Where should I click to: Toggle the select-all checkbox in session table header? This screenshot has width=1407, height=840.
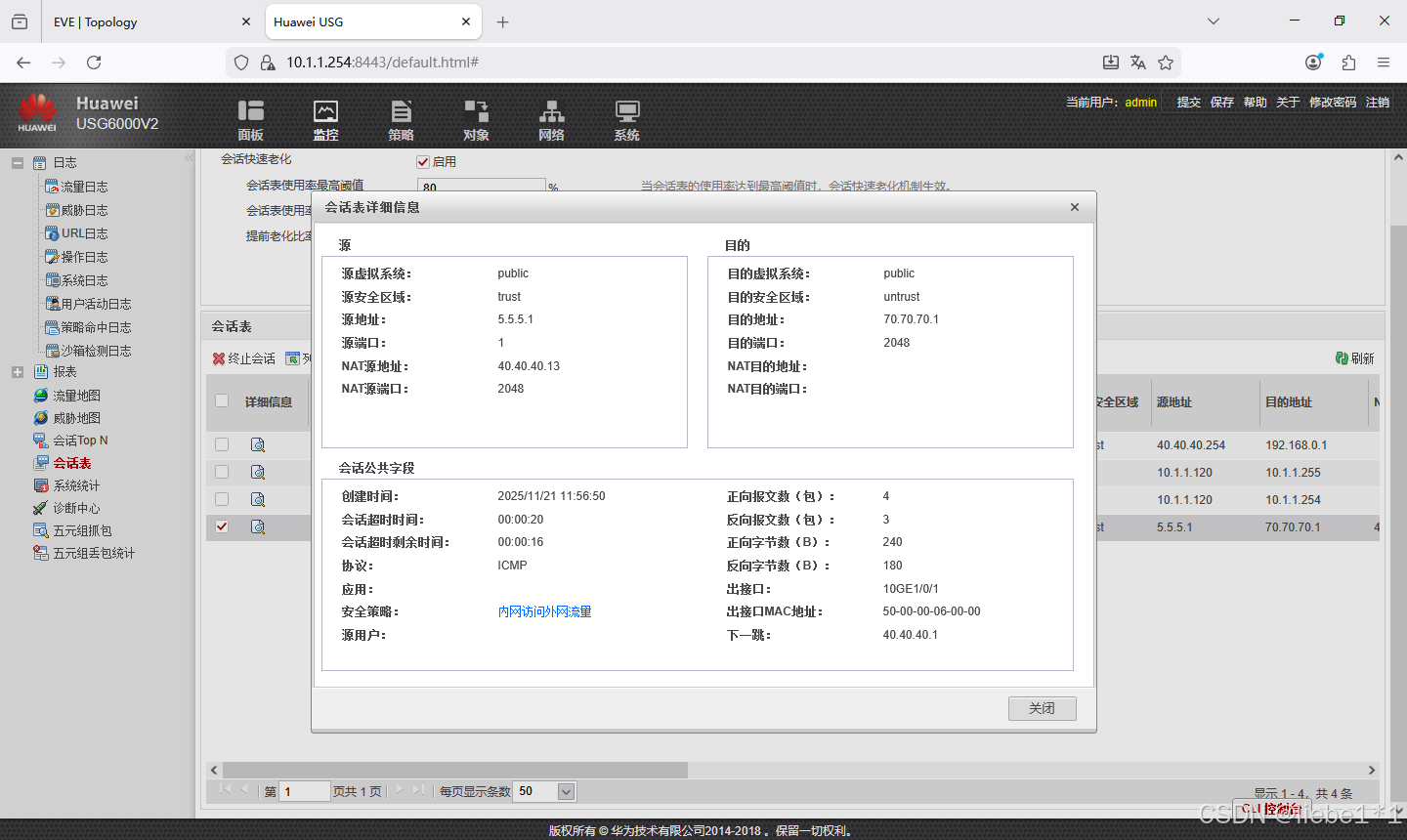click(221, 401)
